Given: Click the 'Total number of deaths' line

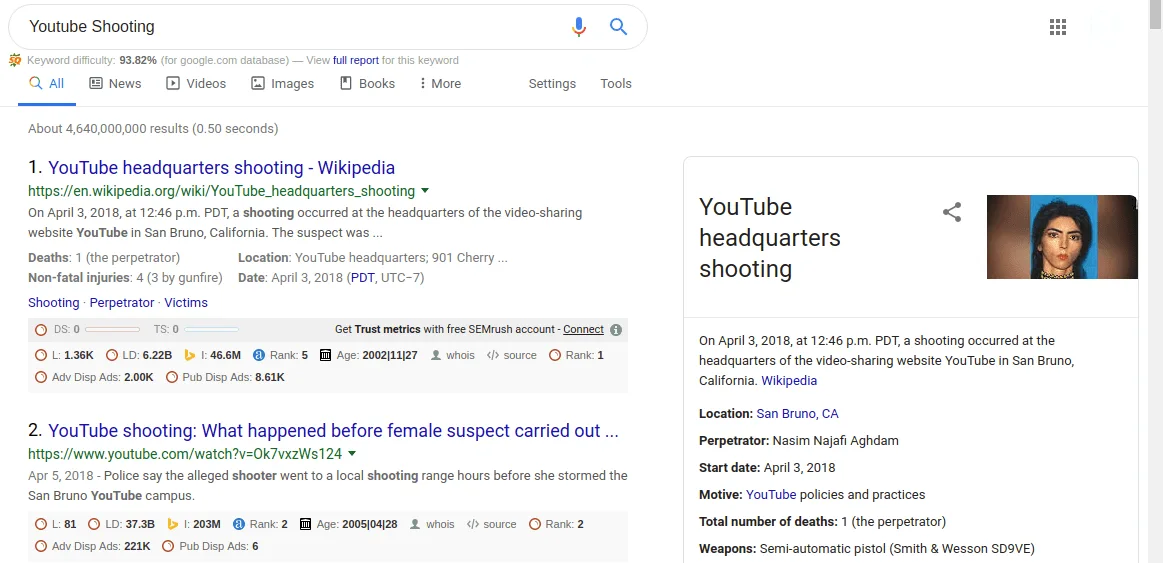Looking at the screenshot, I should pyautogui.click(x=823, y=521).
